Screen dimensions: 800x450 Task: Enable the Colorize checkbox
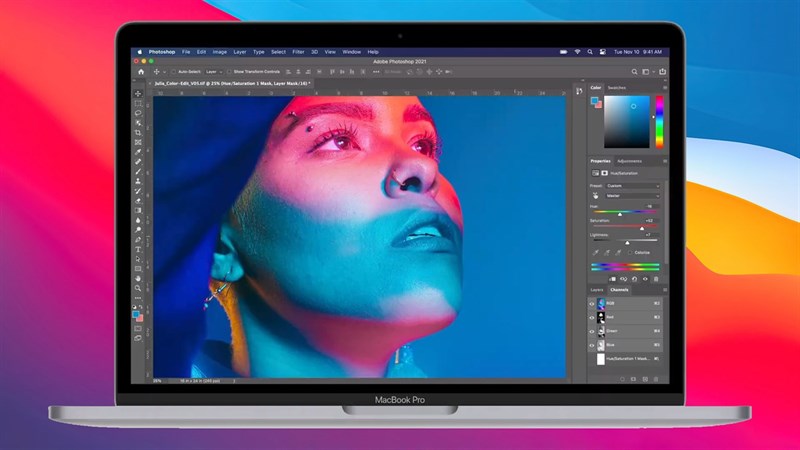tap(630, 253)
